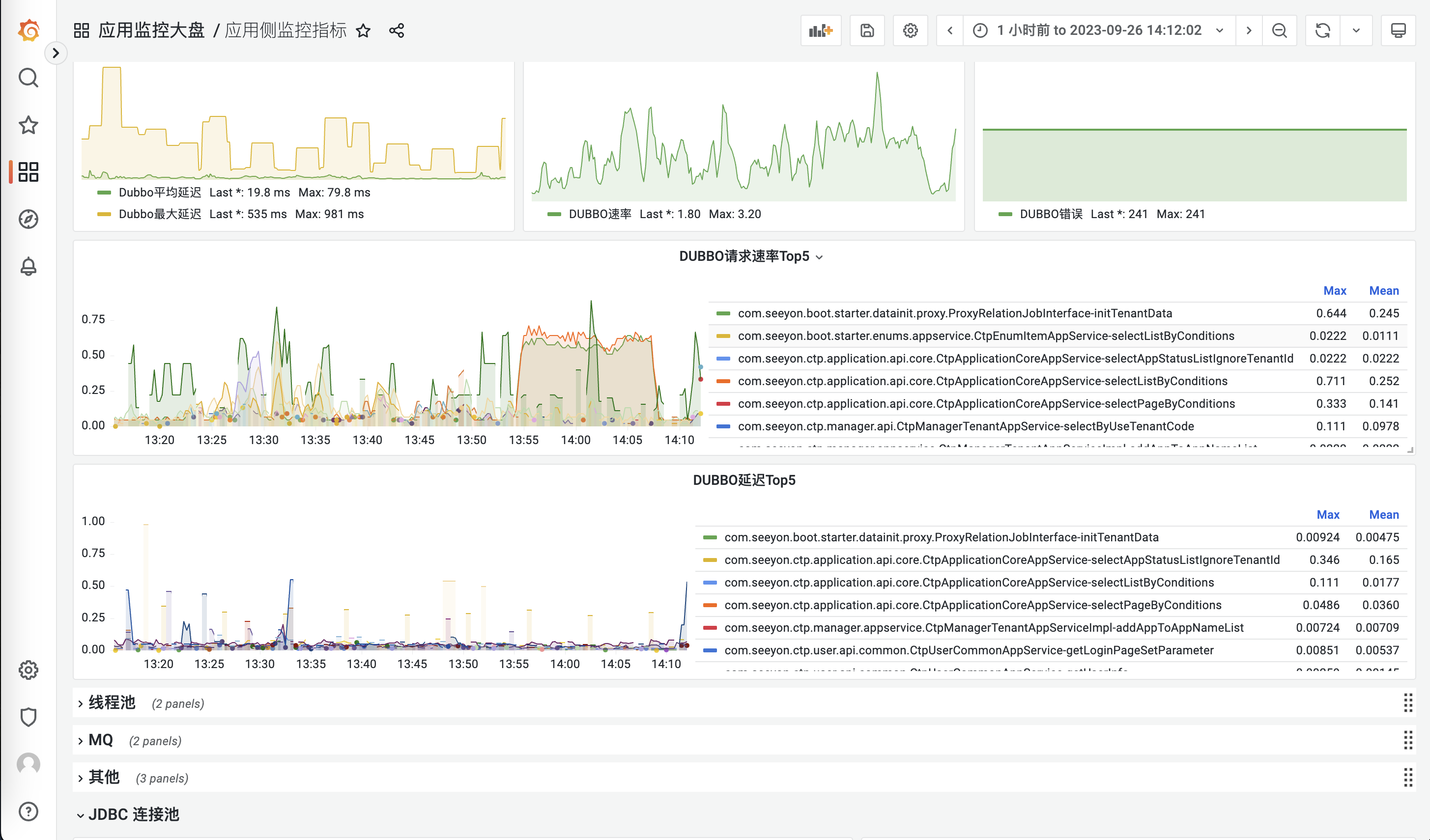Screen dimensions: 1430x840
Task: Add a new panel to dashboard
Action: pyautogui.click(x=821, y=30)
